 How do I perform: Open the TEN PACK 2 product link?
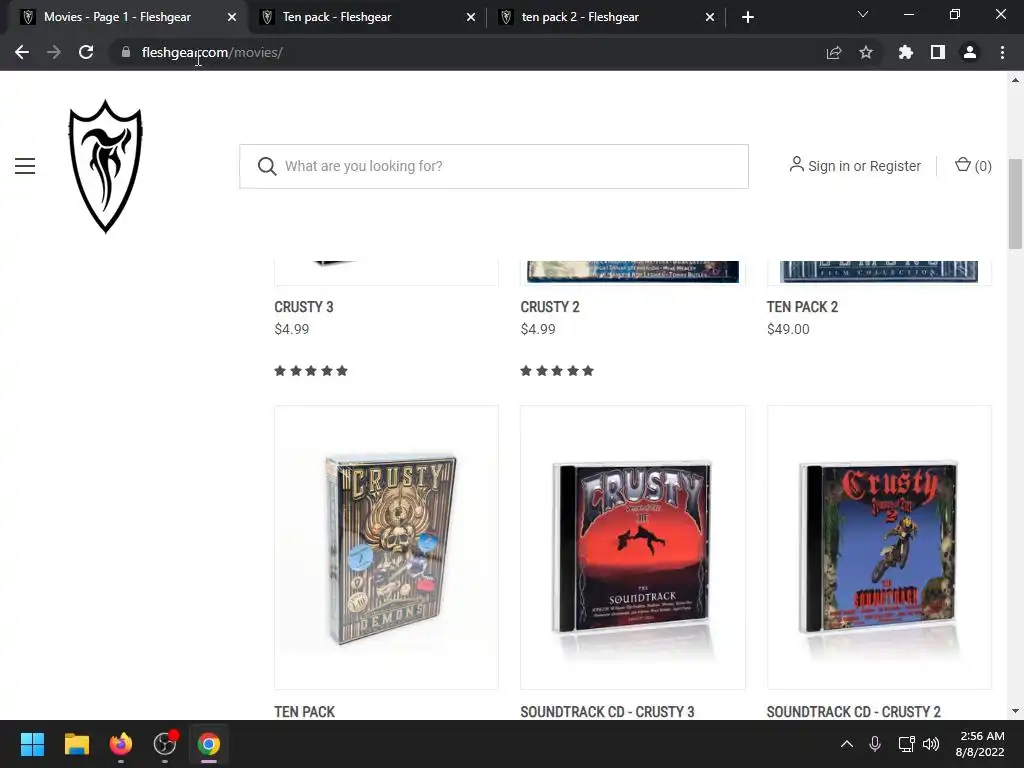802,307
